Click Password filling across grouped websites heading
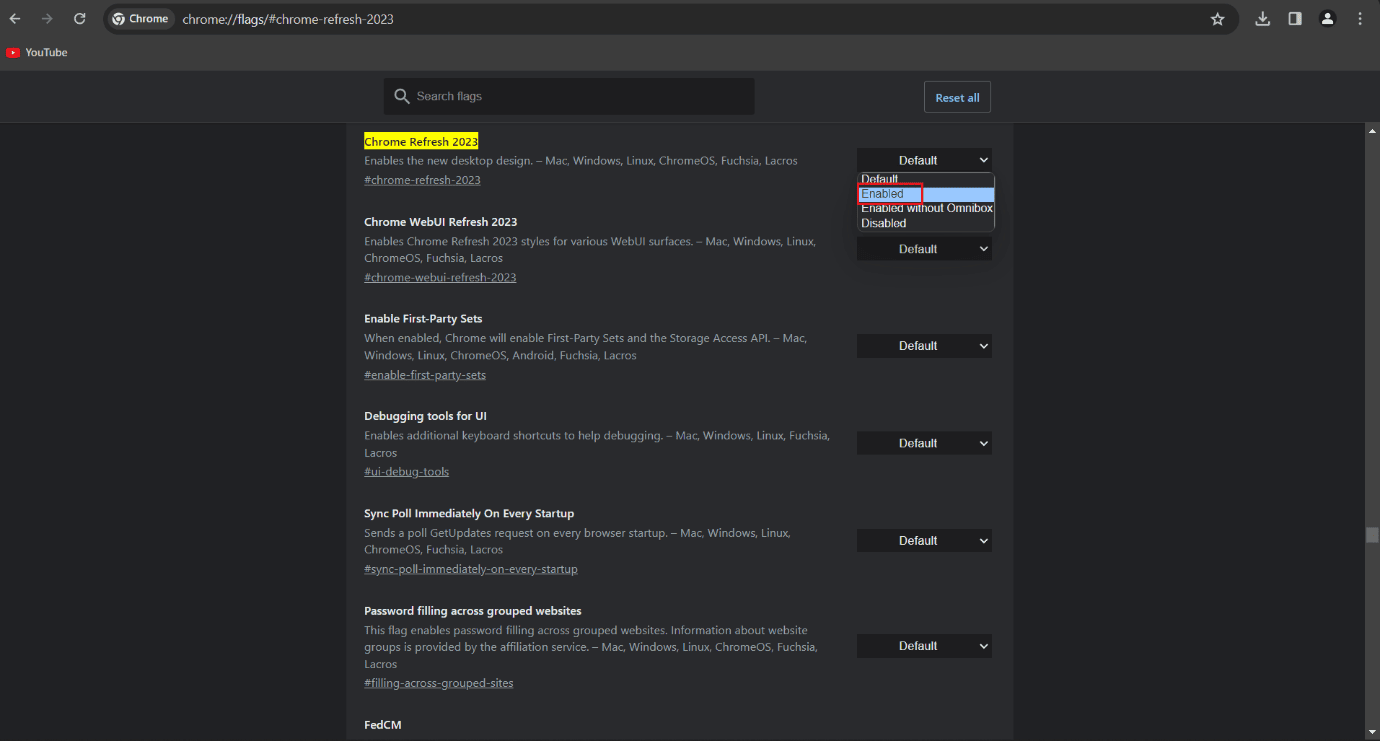The width and height of the screenshot is (1380, 741). [472, 611]
